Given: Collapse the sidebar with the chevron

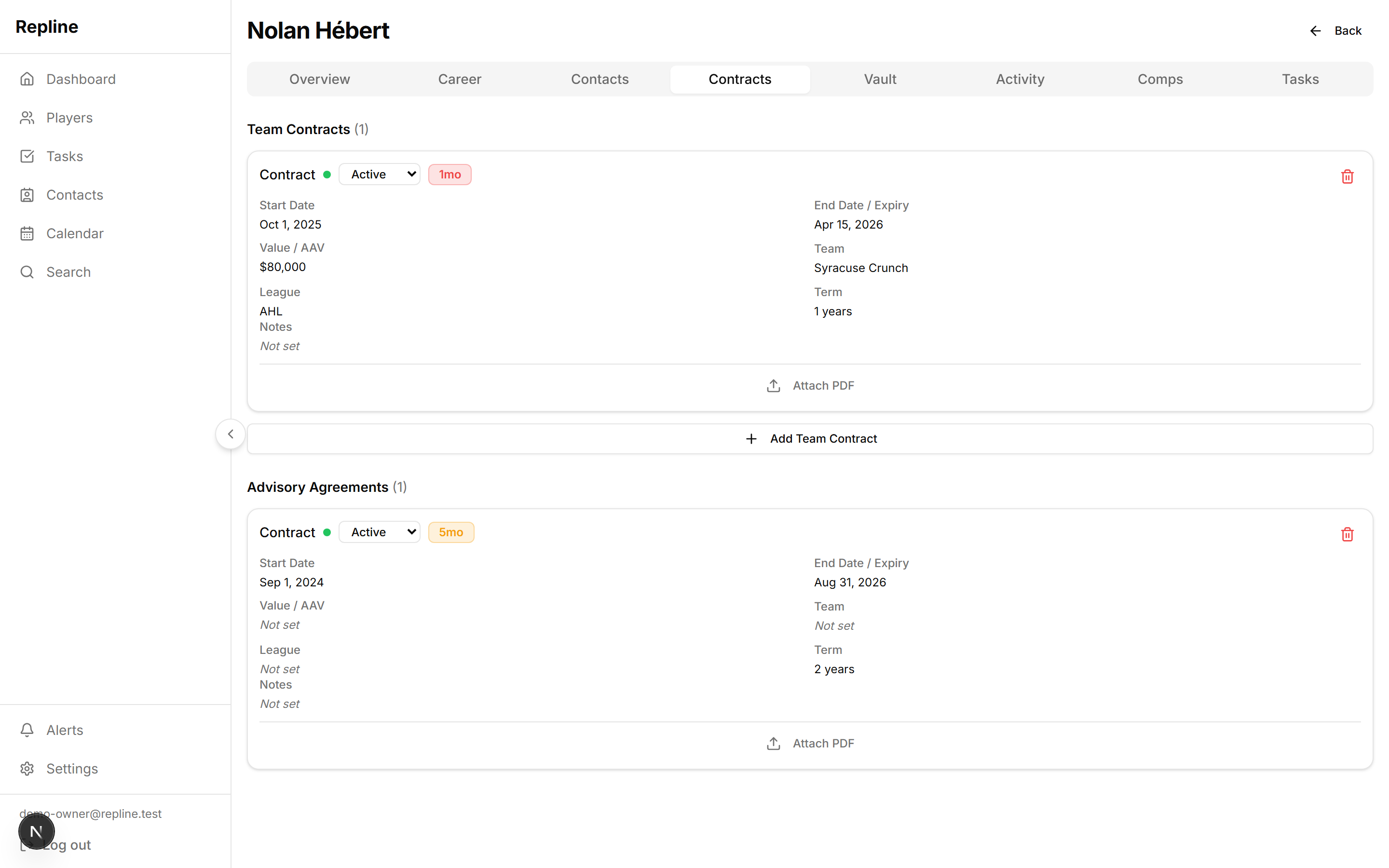Looking at the screenshot, I should (x=230, y=434).
